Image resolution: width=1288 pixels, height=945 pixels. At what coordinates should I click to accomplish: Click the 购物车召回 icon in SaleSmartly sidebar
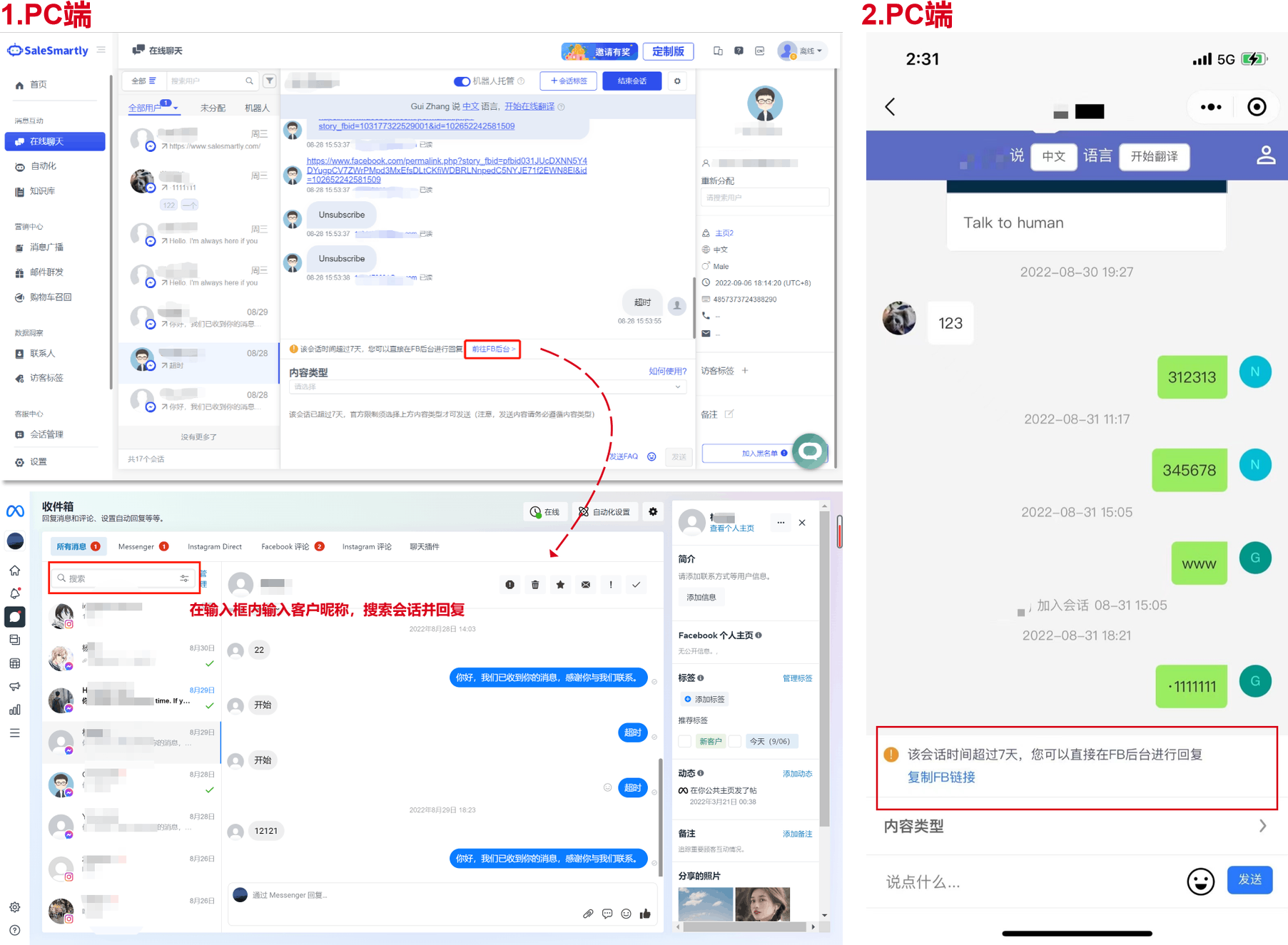(x=19, y=297)
